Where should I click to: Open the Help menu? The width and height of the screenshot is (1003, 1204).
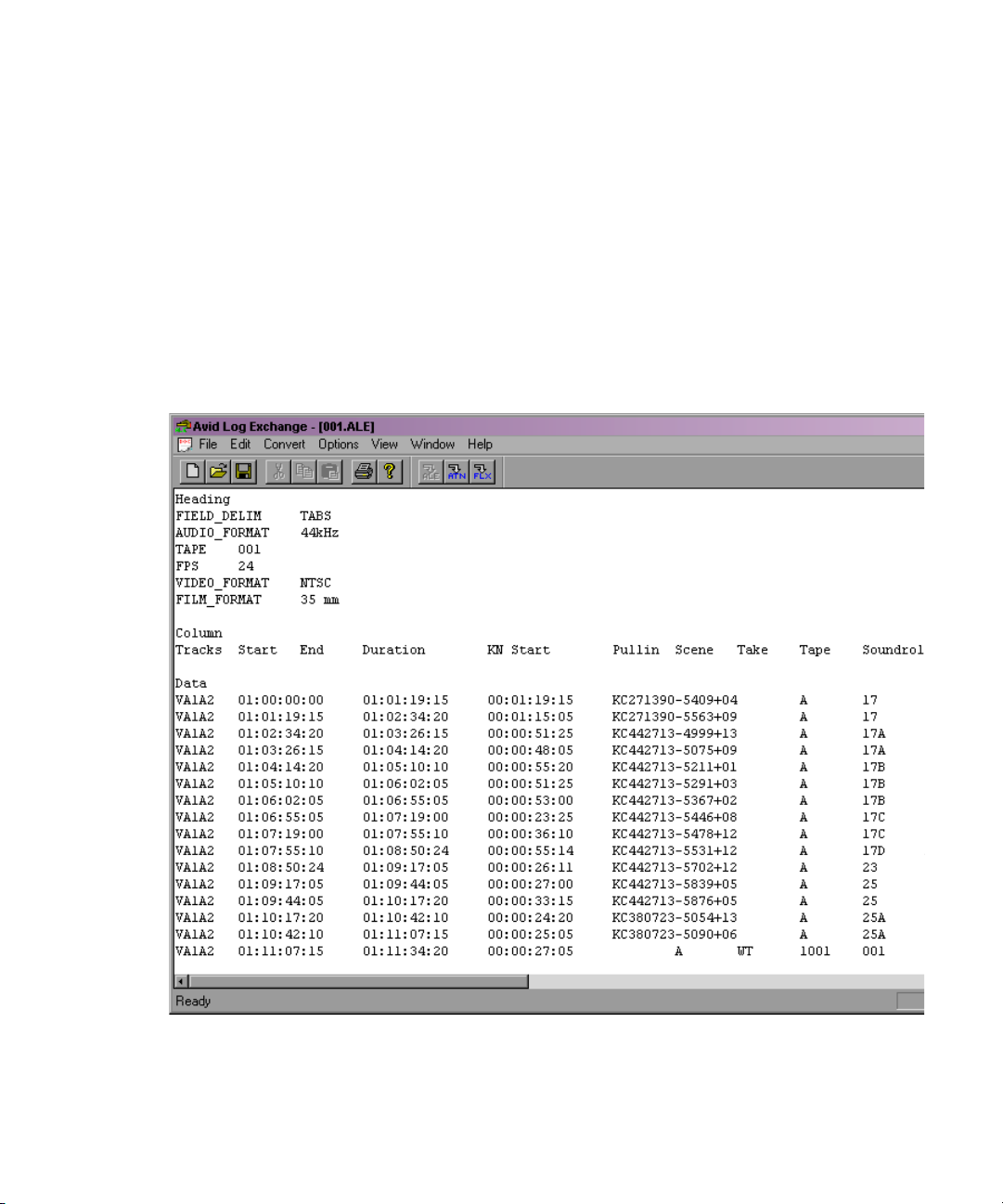(480, 445)
